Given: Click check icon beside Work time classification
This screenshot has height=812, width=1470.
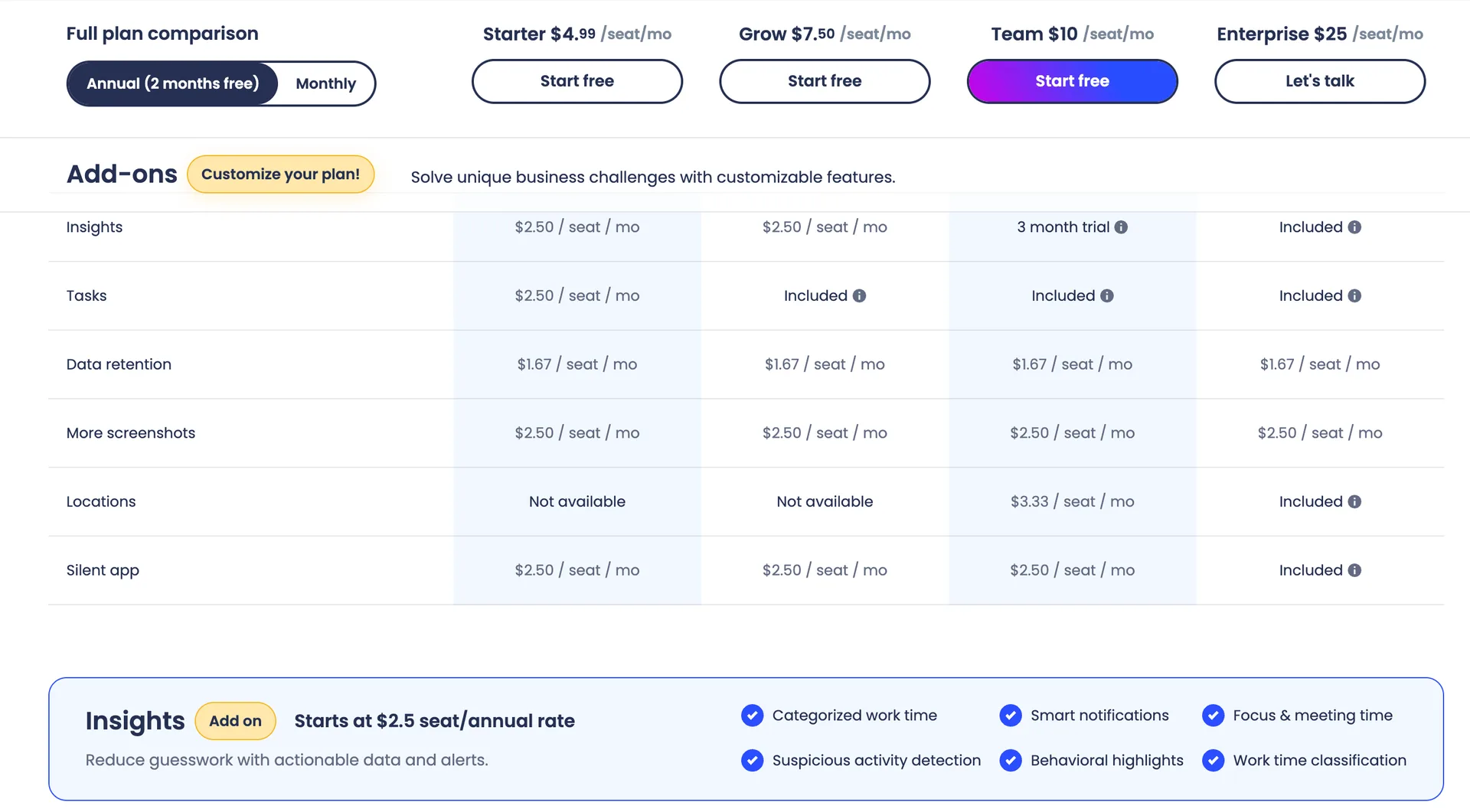Looking at the screenshot, I should (1214, 761).
